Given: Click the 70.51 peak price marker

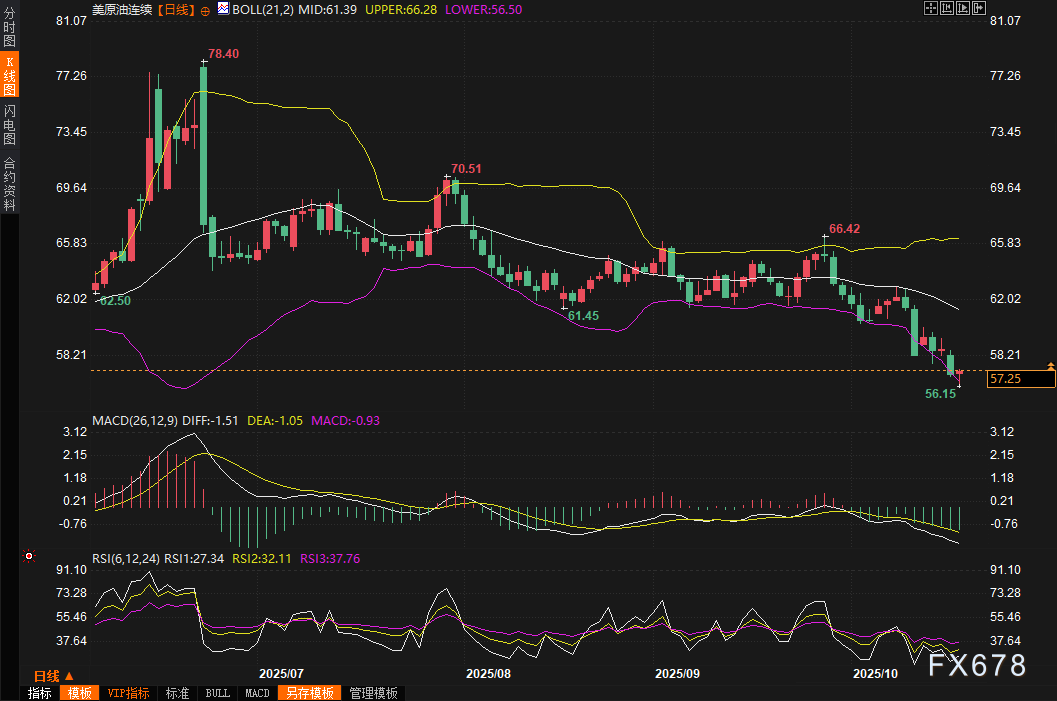Looking at the screenshot, I should [x=466, y=169].
